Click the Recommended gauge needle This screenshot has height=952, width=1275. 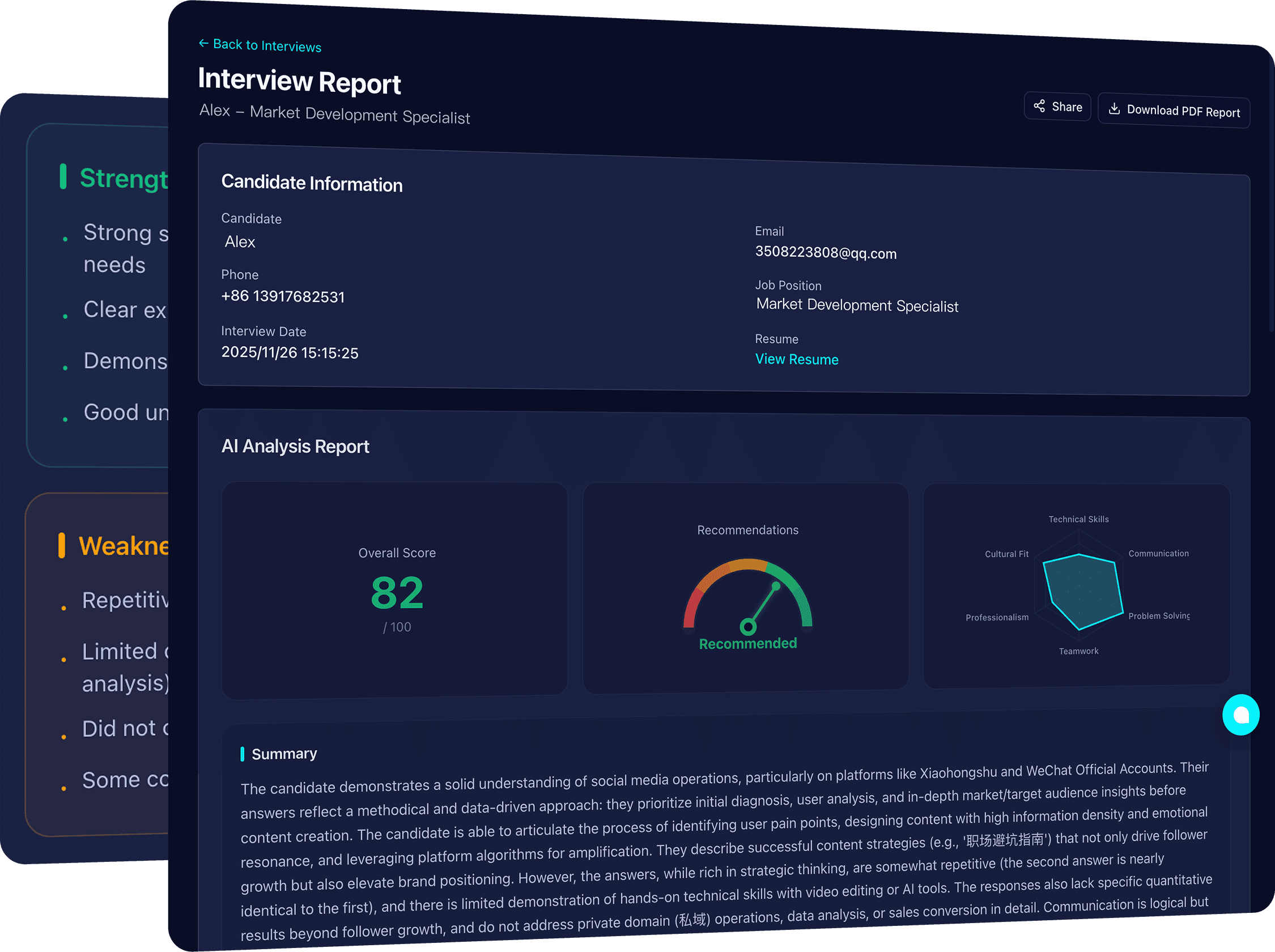763,605
